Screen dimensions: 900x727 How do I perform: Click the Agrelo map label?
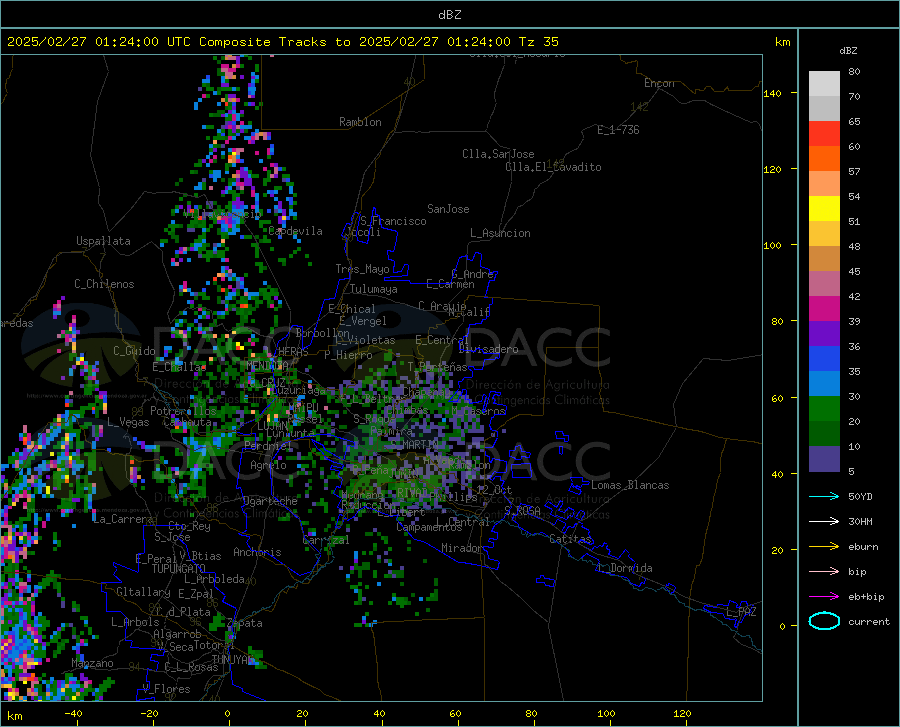click(268, 465)
